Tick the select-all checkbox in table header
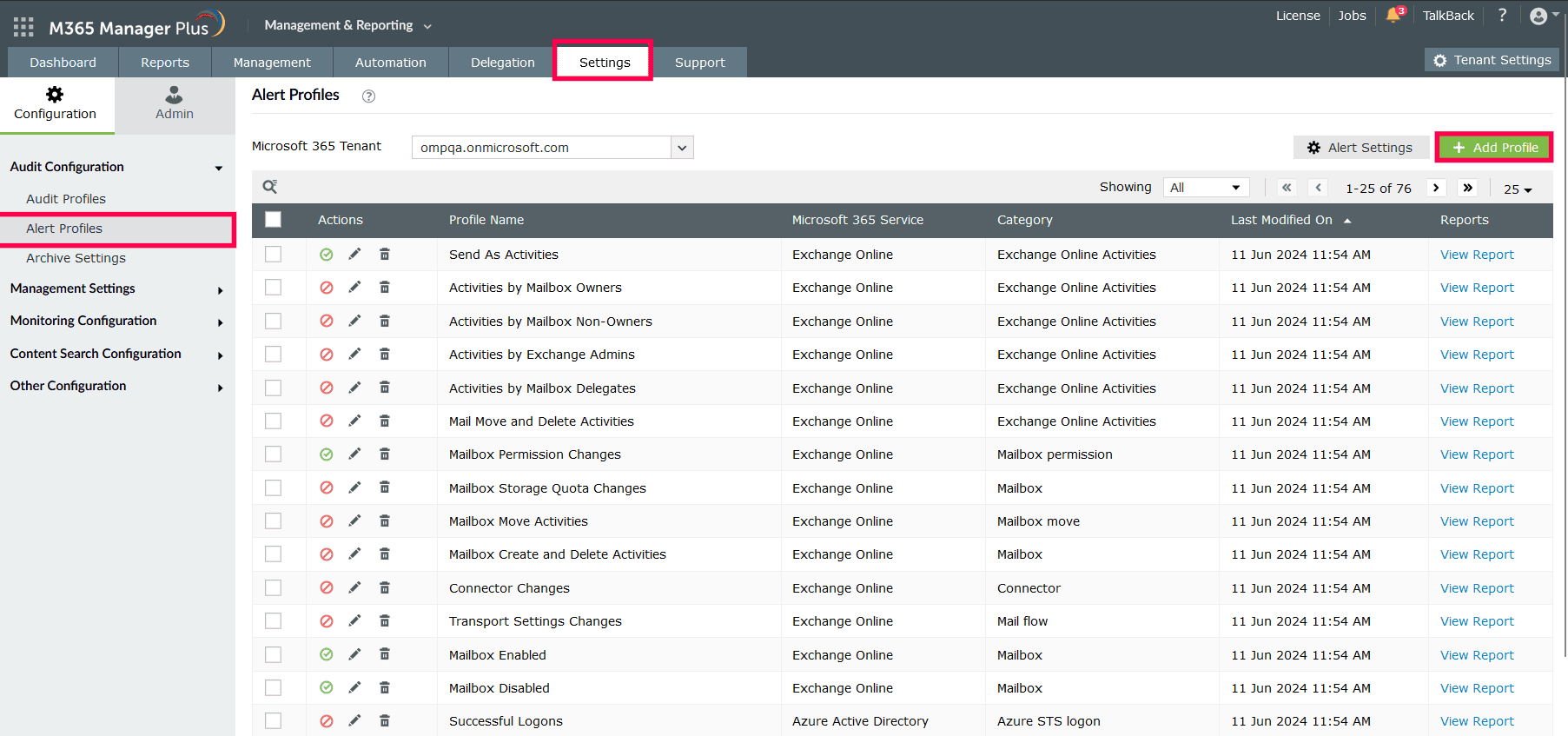This screenshot has width=1568, height=736. click(x=273, y=220)
